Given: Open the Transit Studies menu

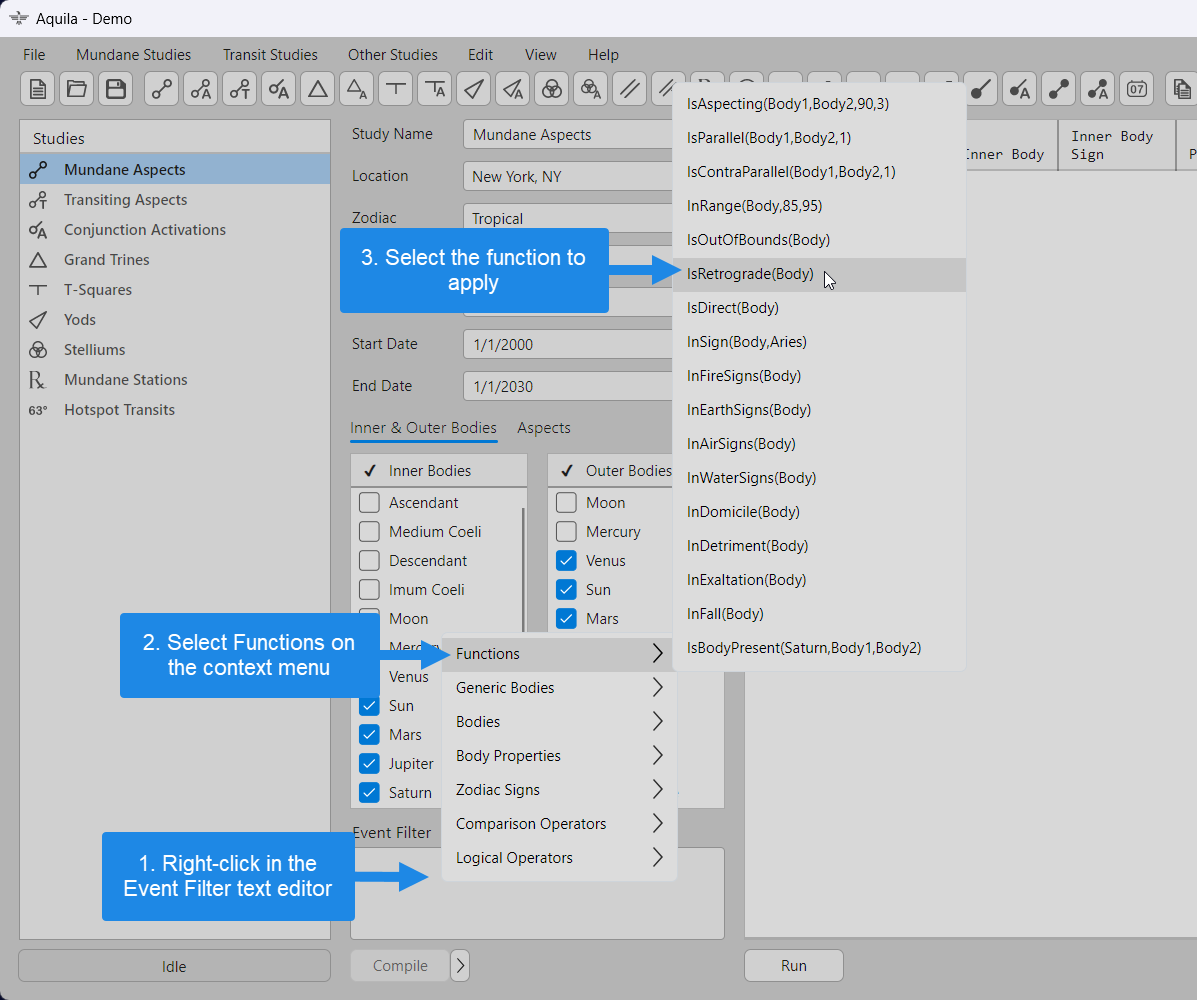Looking at the screenshot, I should [270, 55].
